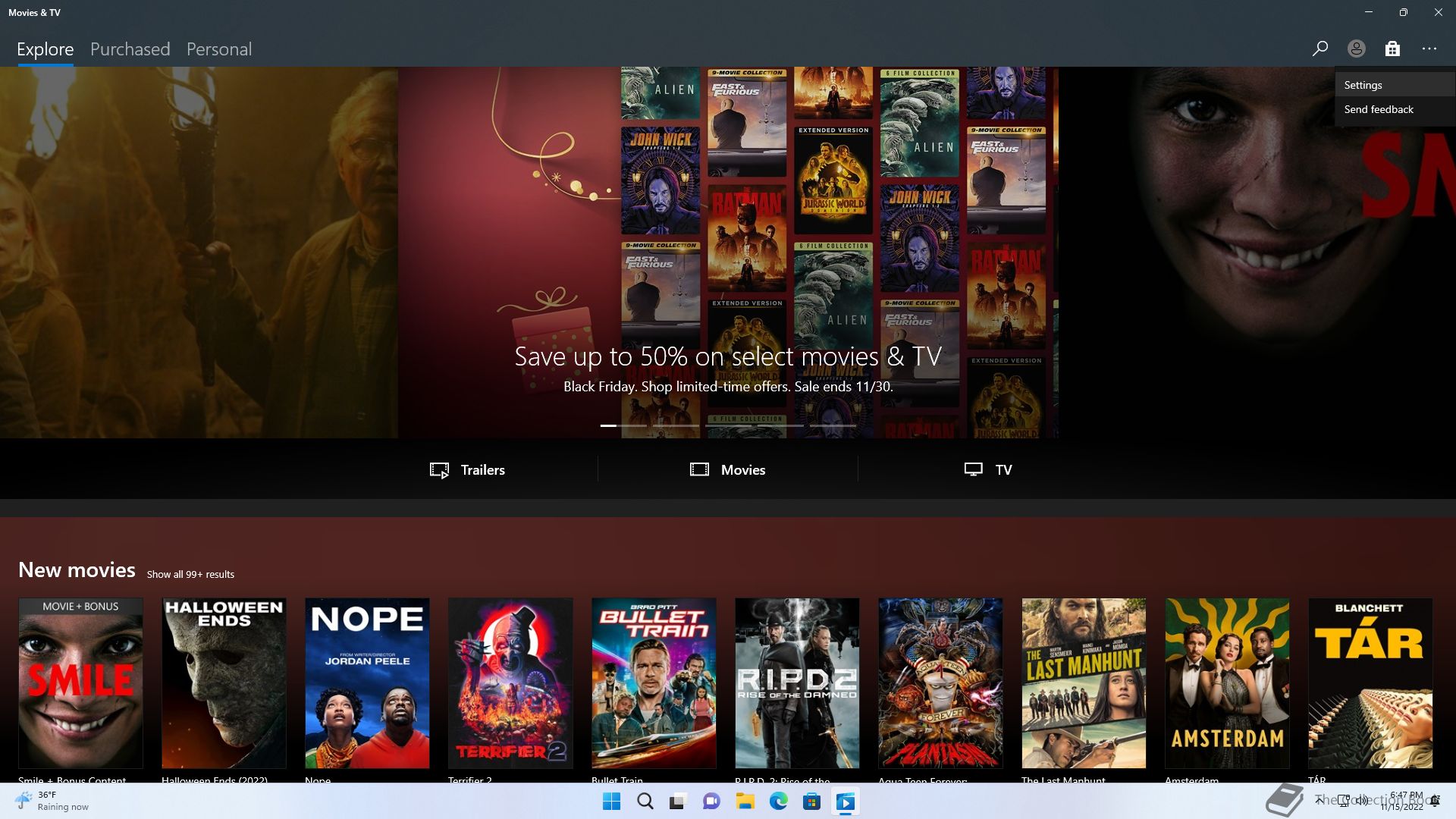Image resolution: width=1456 pixels, height=819 pixels.
Task: Switch to the Personal tab
Action: [x=219, y=49]
